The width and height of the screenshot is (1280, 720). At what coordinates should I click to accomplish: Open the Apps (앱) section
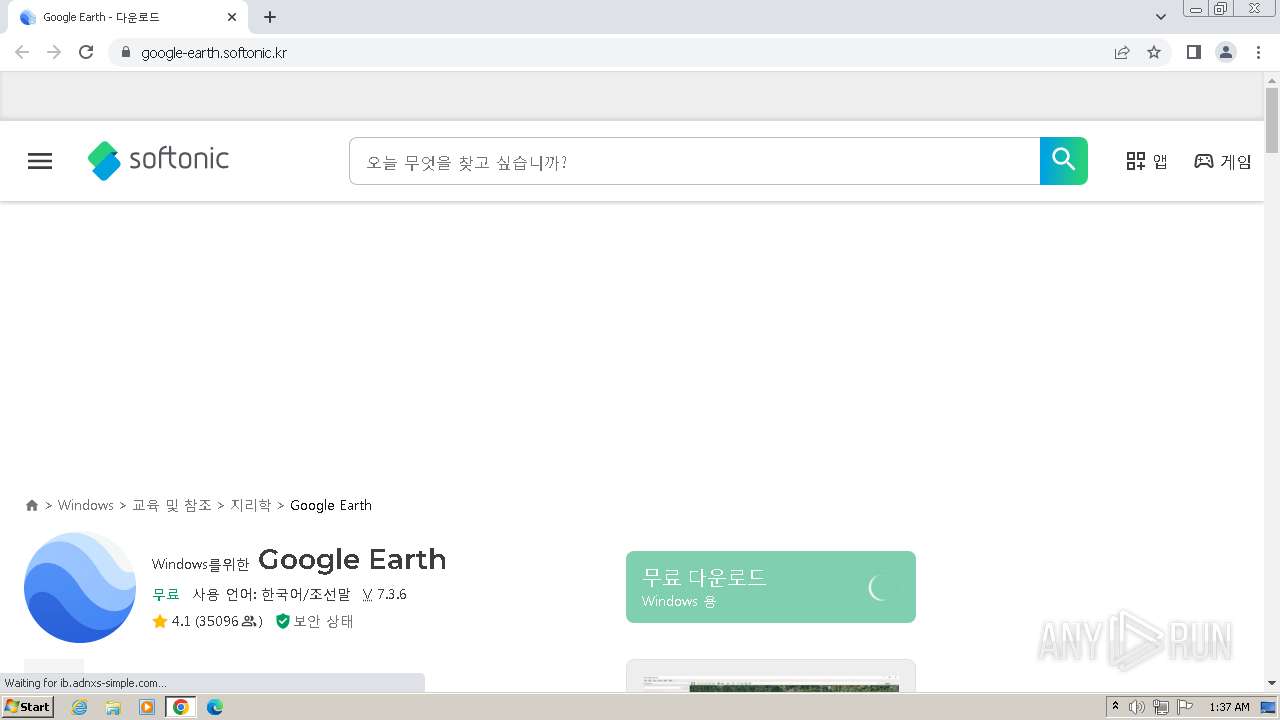(1147, 161)
